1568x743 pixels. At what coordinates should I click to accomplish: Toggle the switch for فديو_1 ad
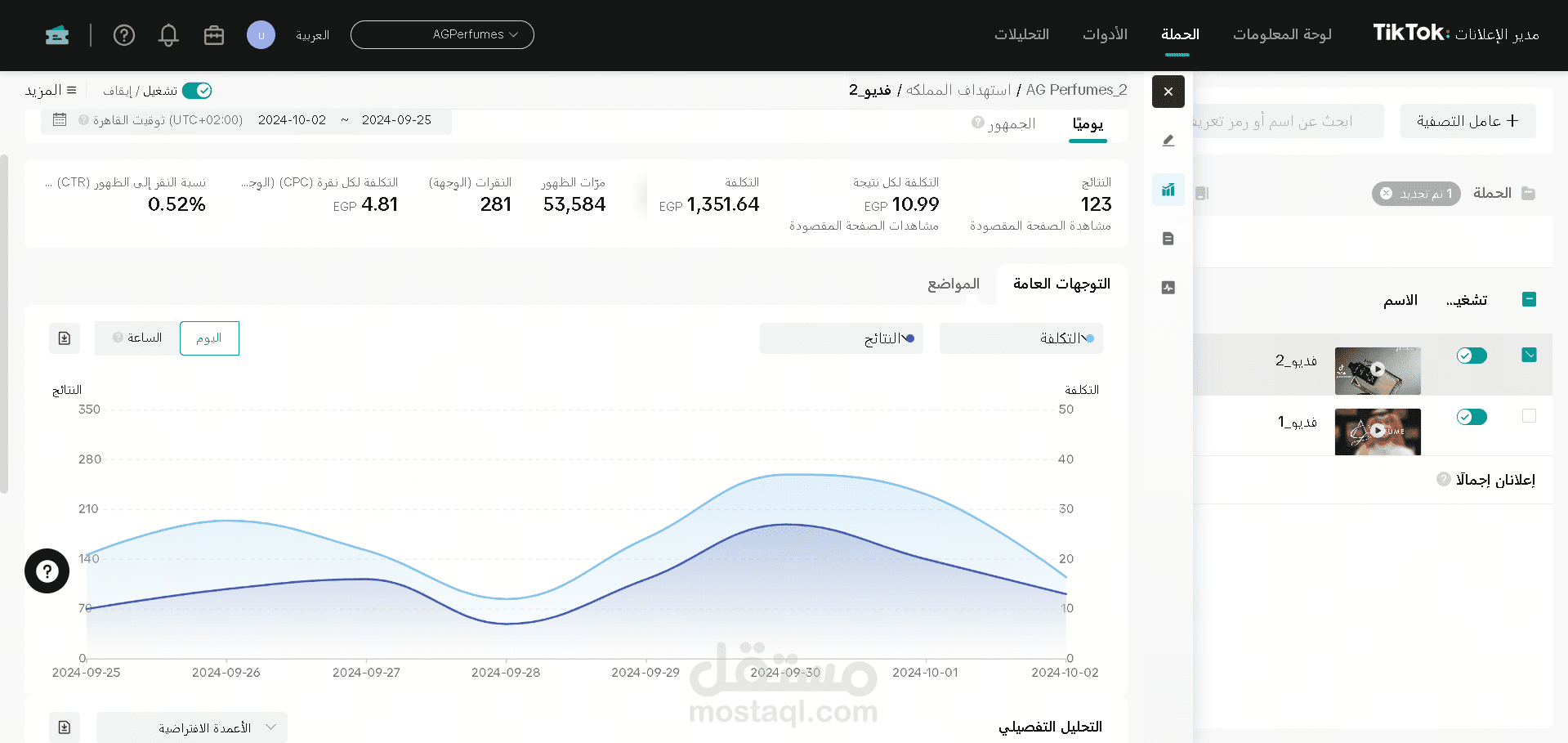pos(1472,417)
